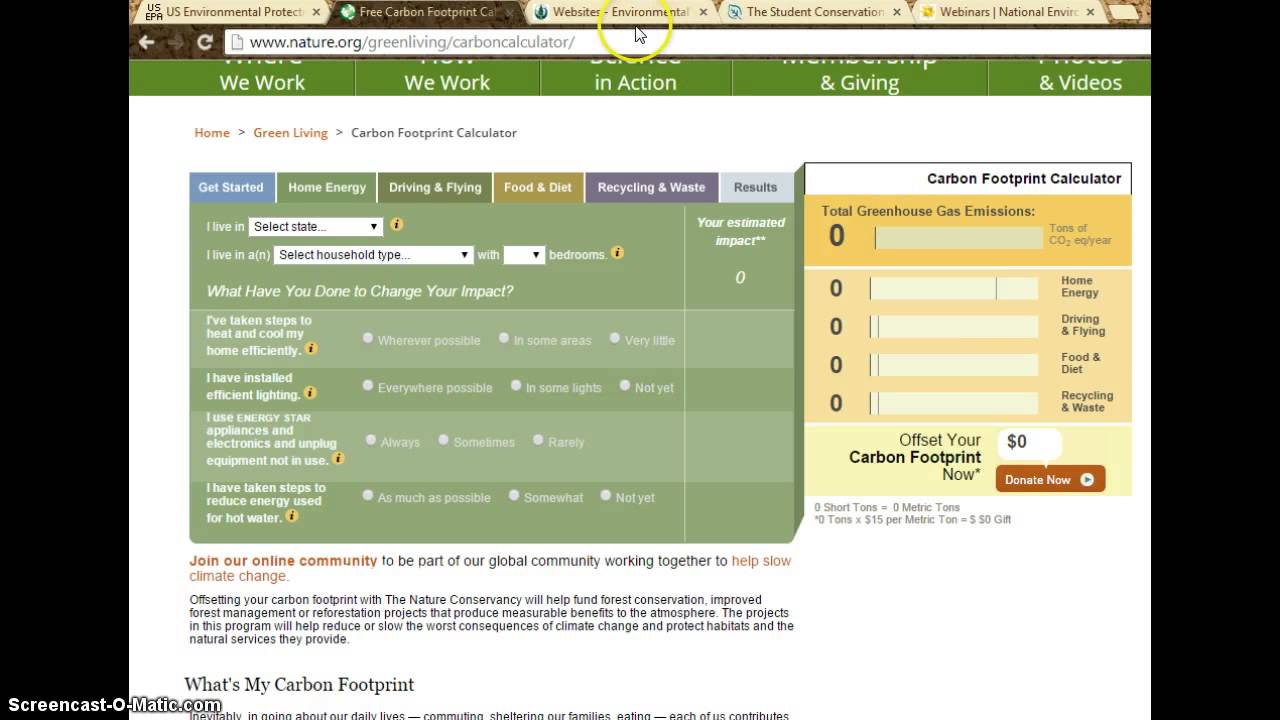The width and height of the screenshot is (1280, 720).
Task: Select 'Somewhat' for hot water energy
Action: 514,495
